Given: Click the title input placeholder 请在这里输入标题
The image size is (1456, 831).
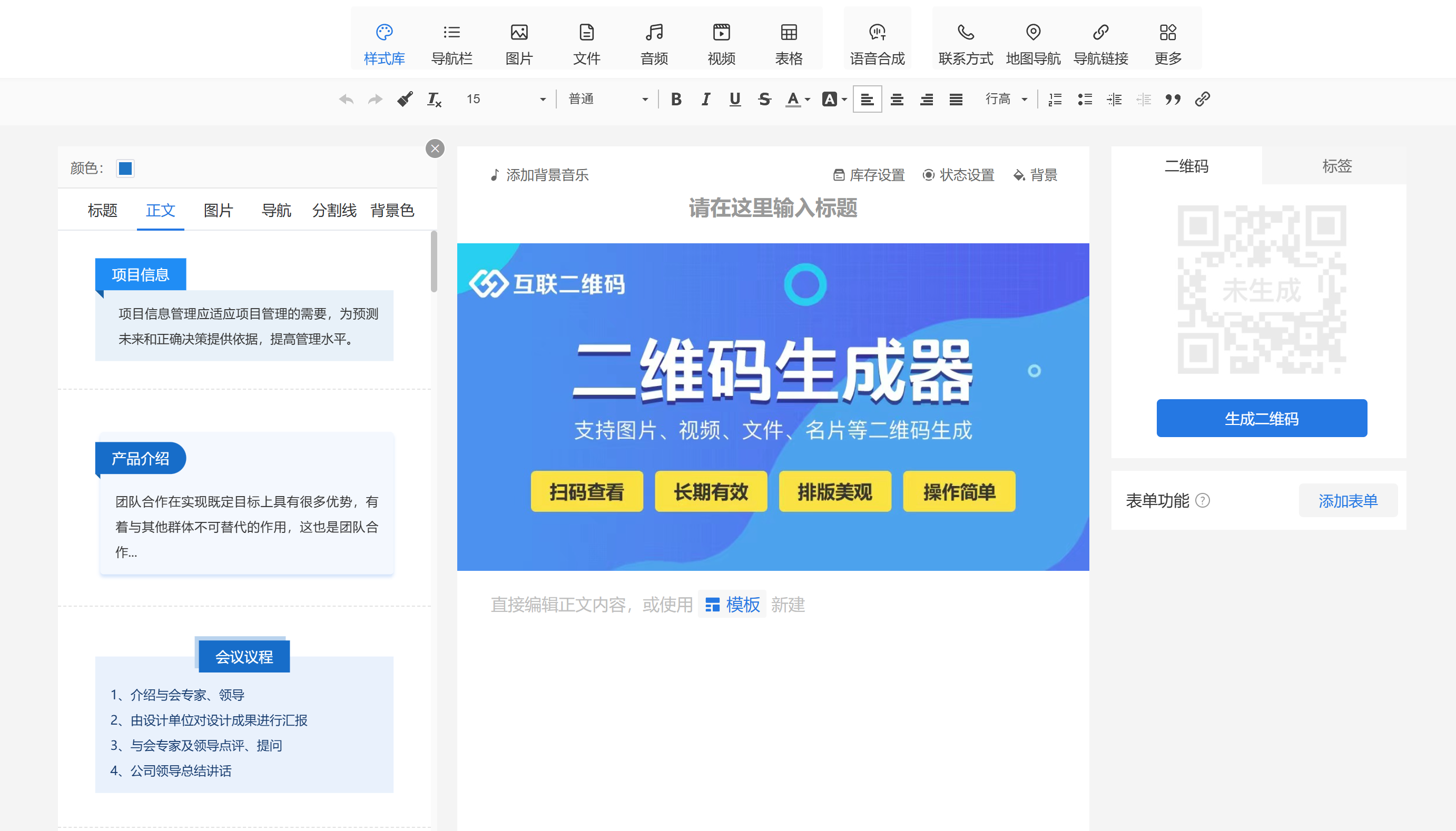Looking at the screenshot, I should pyautogui.click(x=772, y=207).
